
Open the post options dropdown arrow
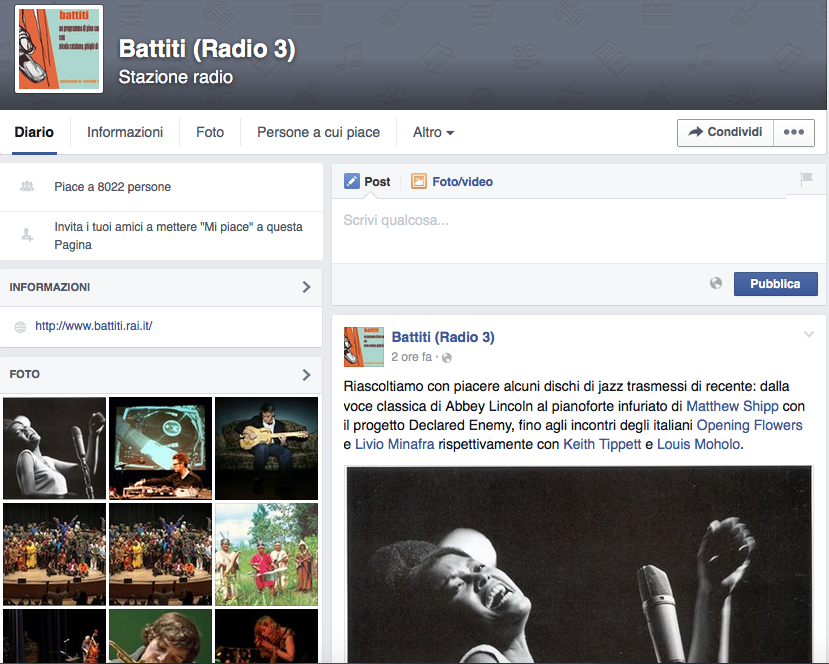(809, 334)
